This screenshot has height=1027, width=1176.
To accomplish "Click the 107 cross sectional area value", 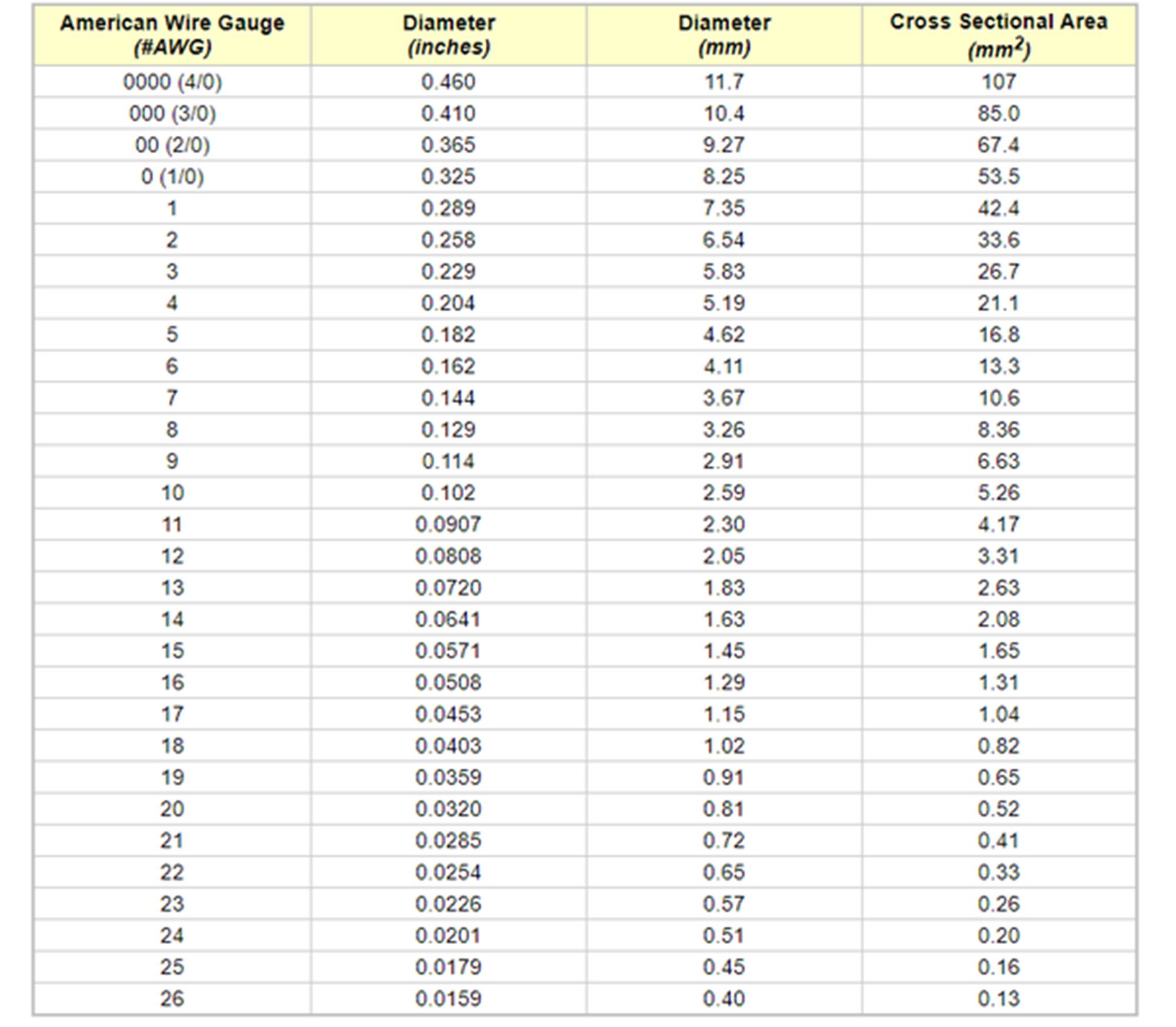I will point(999,81).
